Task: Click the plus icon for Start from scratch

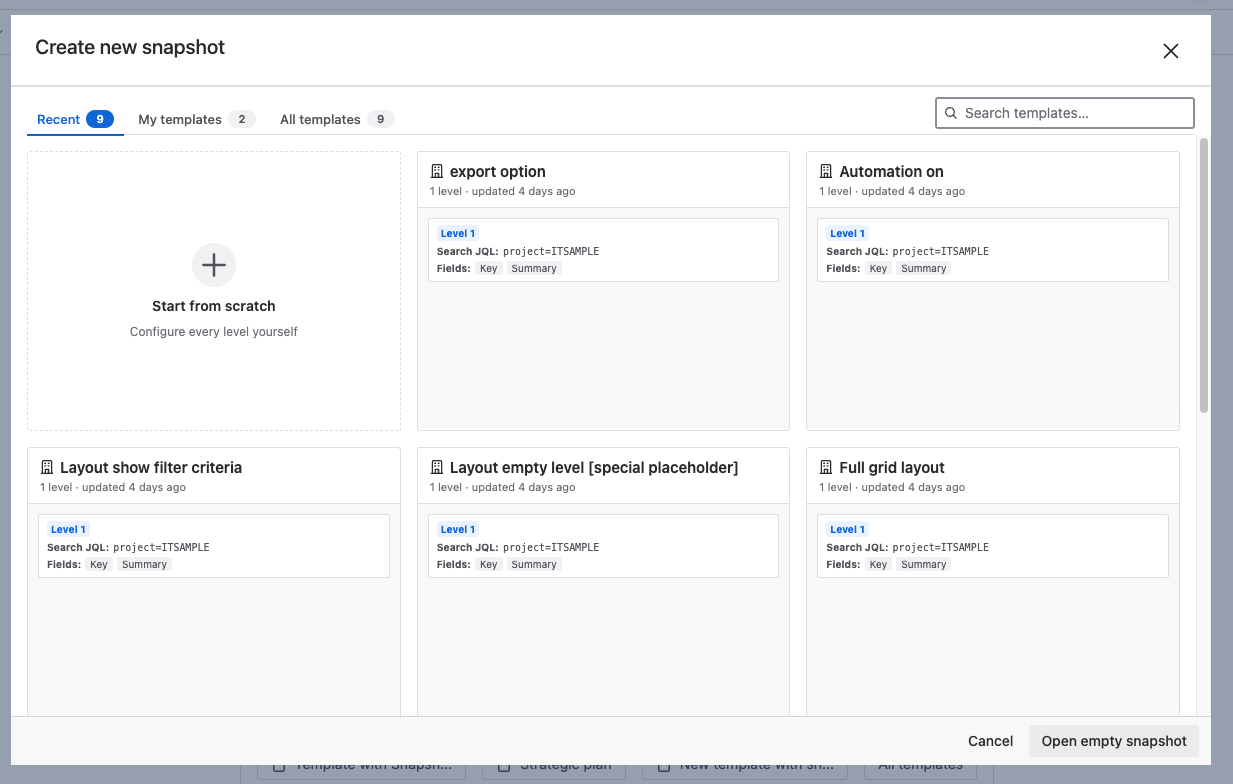Action: click(214, 265)
